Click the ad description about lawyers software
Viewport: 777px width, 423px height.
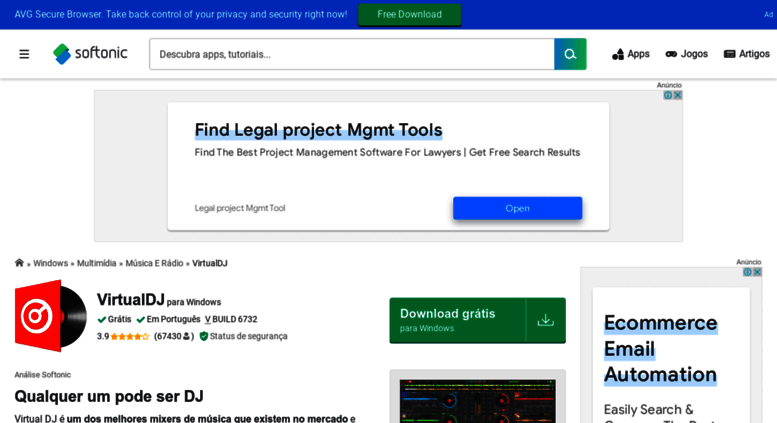click(387, 153)
